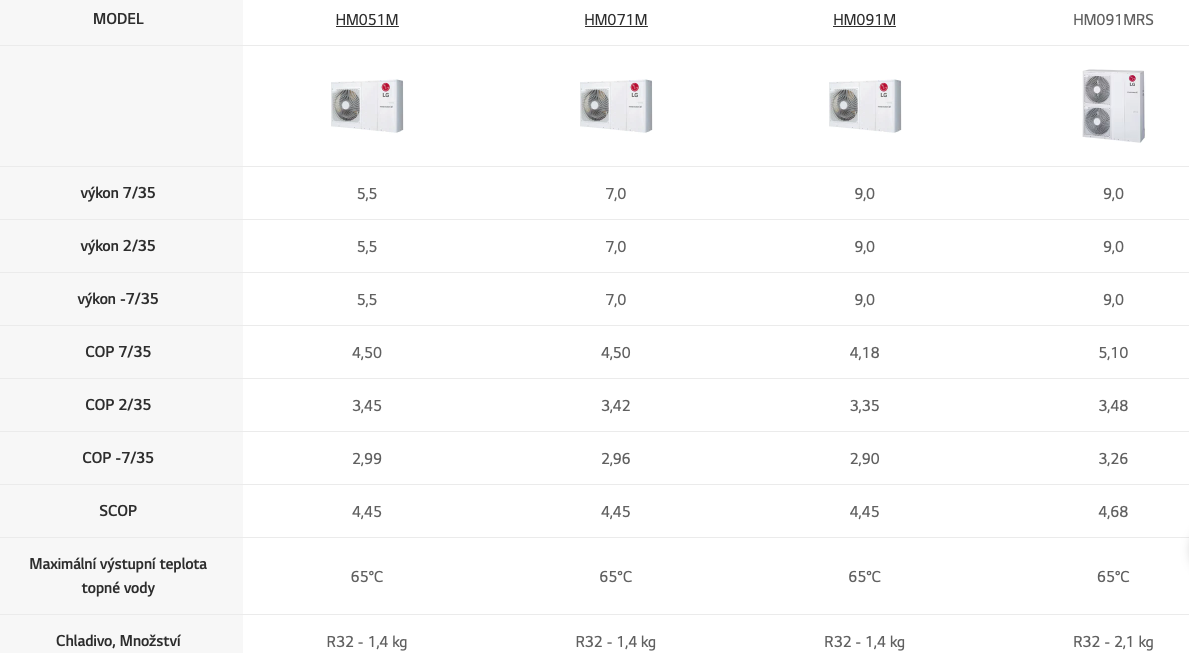1189x653 pixels.
Task: Select Maximální výstupní teplota topné vody label
Action: click(x=118, y=576)
